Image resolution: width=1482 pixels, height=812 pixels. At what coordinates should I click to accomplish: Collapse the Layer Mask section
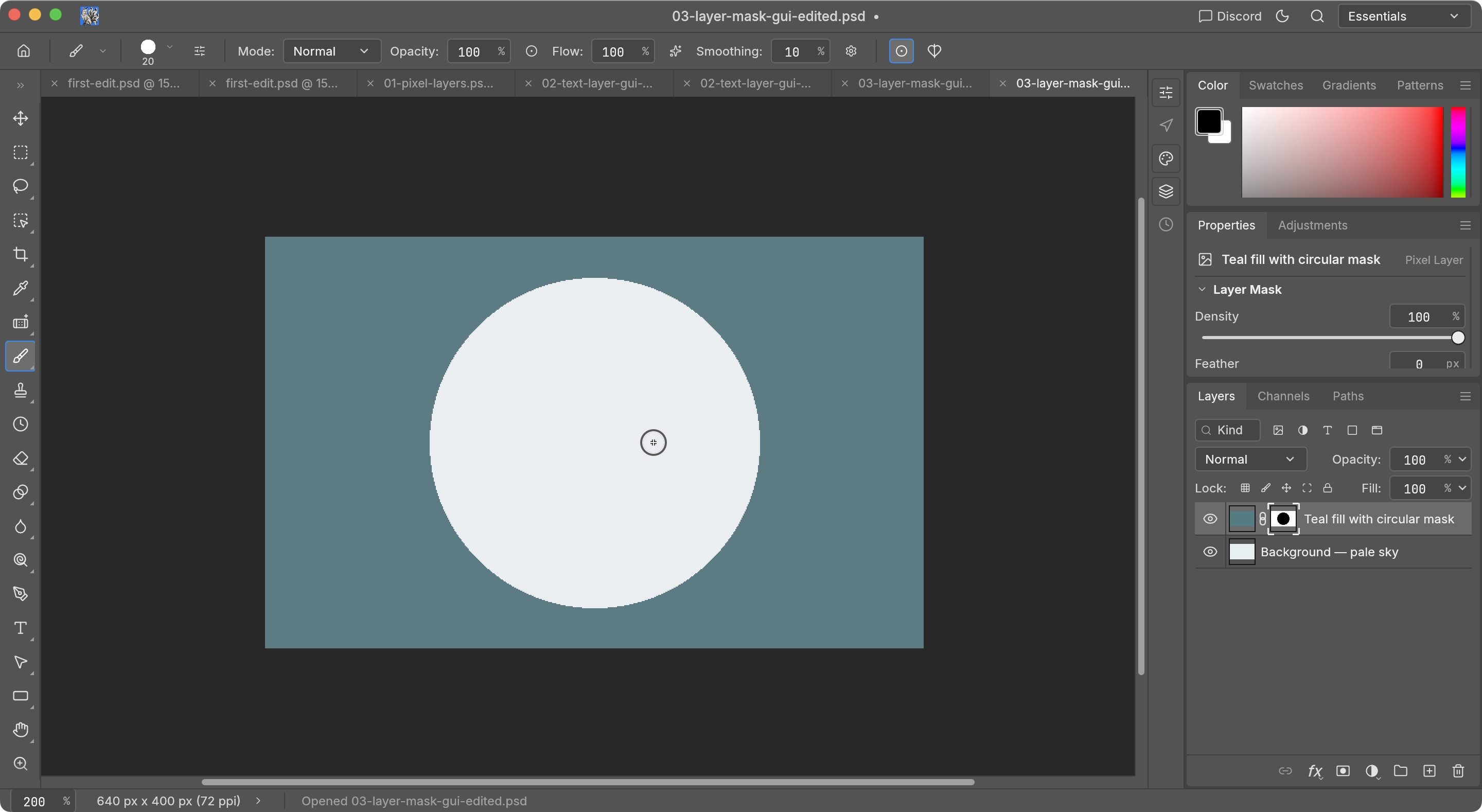(1202, 290)
